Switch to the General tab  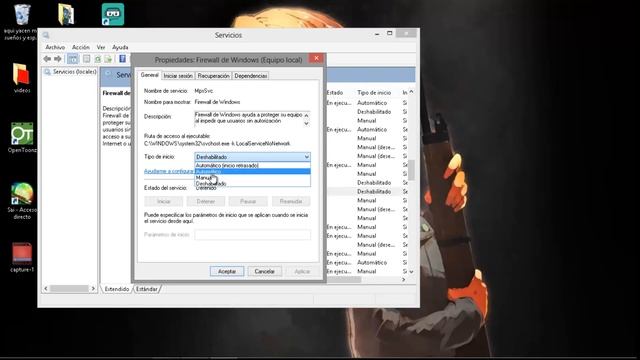pos(149,75)
